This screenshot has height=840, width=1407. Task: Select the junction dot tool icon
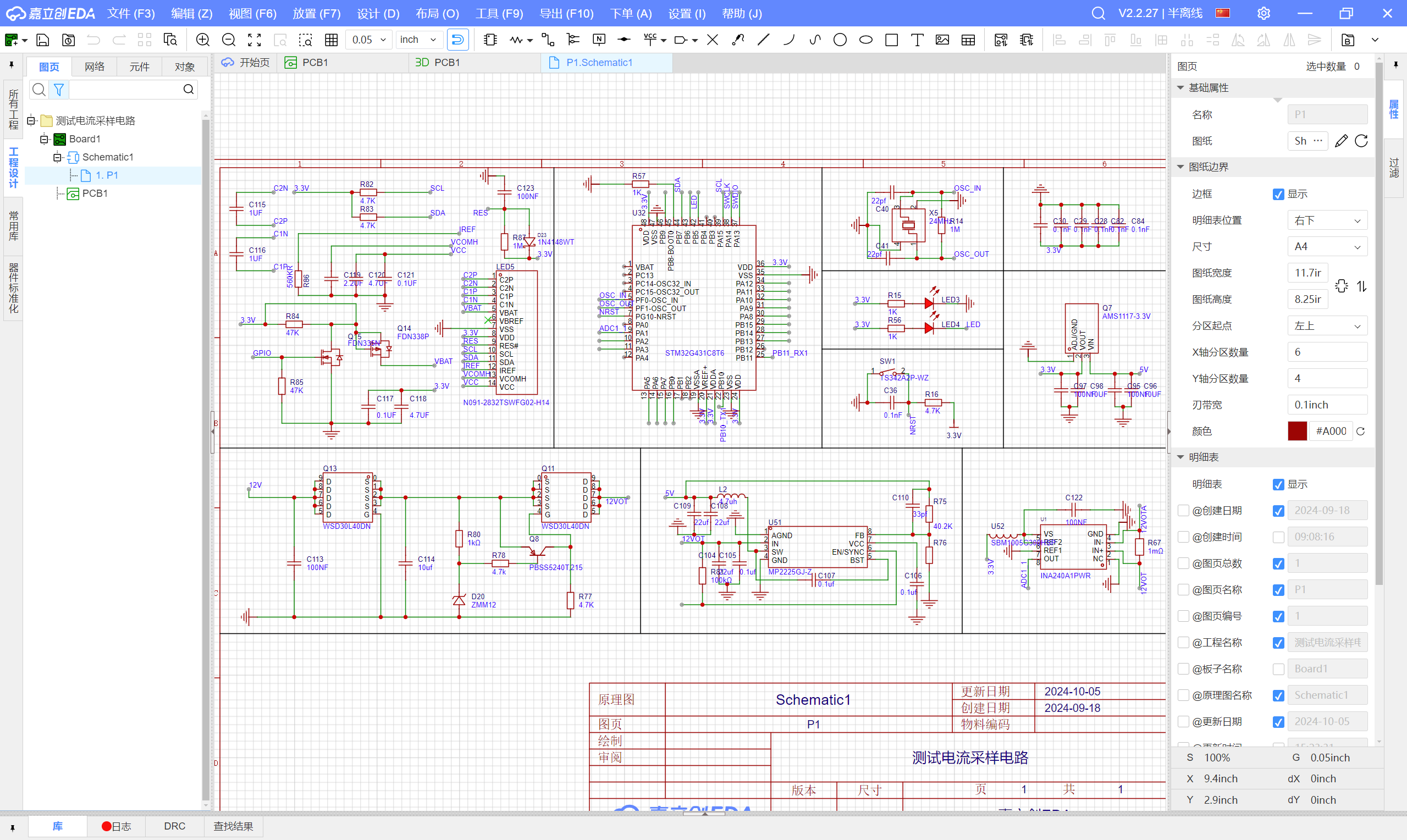pos(624,40)
